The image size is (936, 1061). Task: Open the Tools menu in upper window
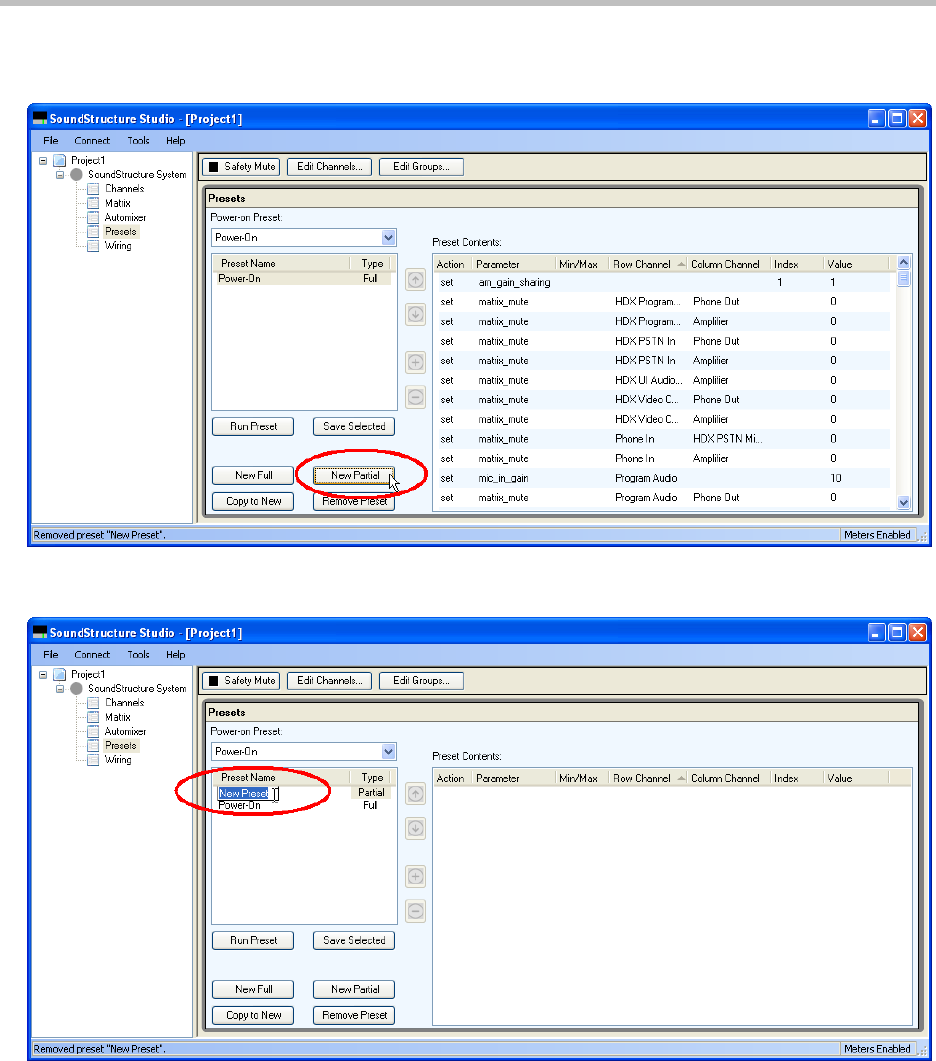pyautogui.click(x=138, y=141)
